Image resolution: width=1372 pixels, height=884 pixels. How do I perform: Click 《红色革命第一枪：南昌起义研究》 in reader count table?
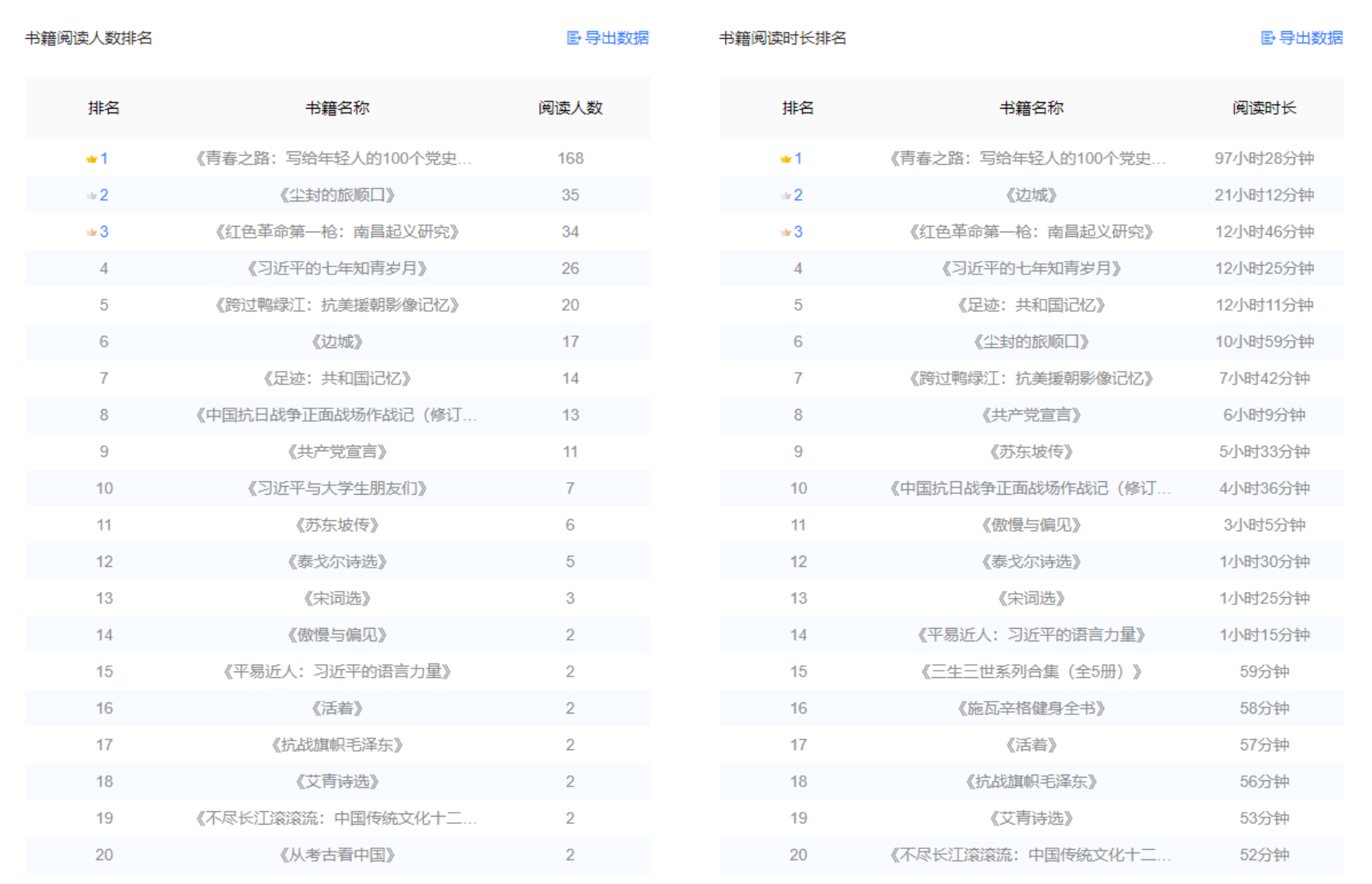click(337, 232)
